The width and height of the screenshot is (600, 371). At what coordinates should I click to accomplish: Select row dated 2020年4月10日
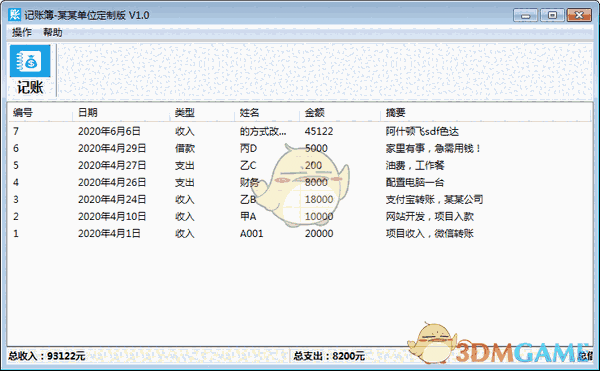(300, 216)
